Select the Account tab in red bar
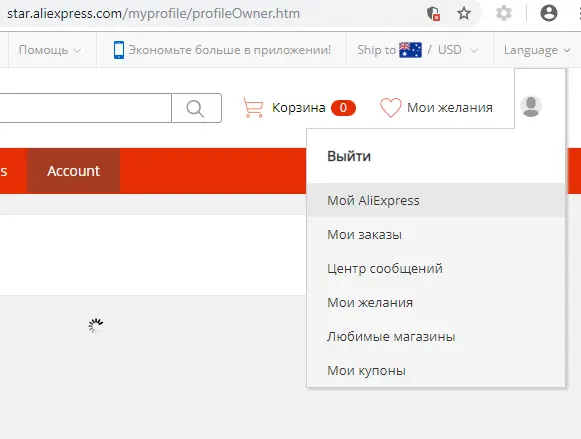 tap(73, 171)
